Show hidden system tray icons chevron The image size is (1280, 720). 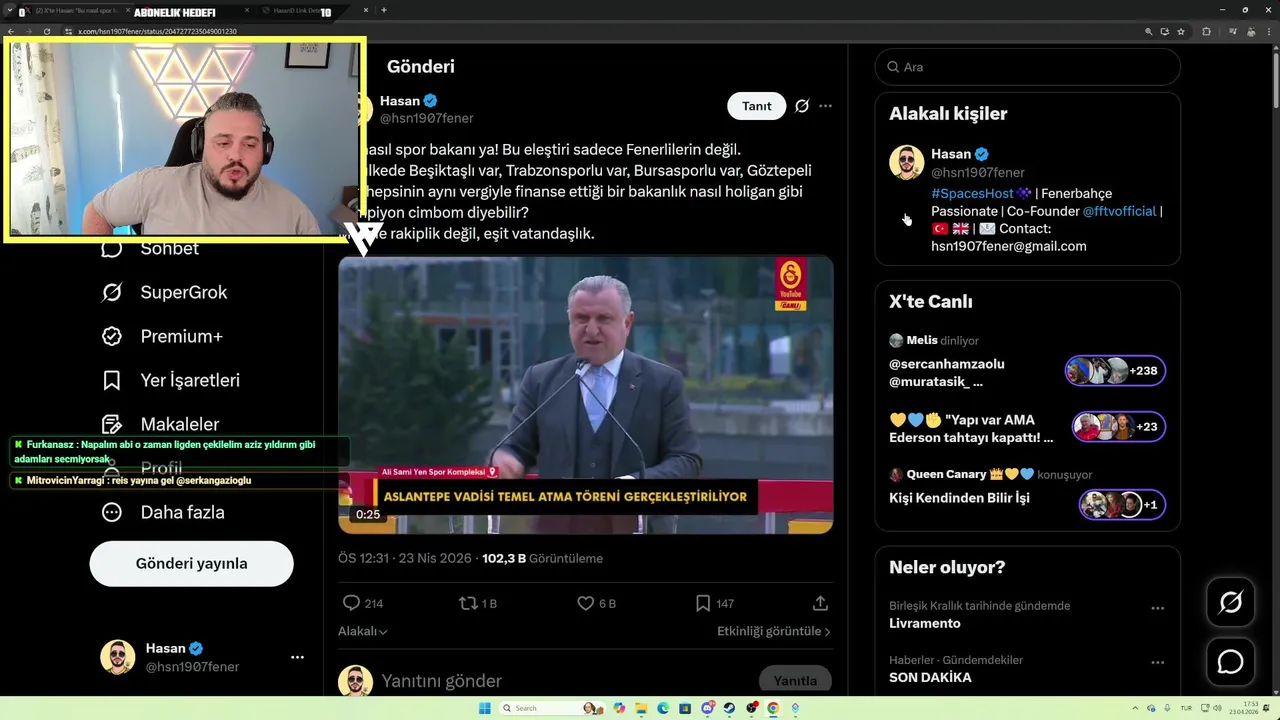point(1137,708)
